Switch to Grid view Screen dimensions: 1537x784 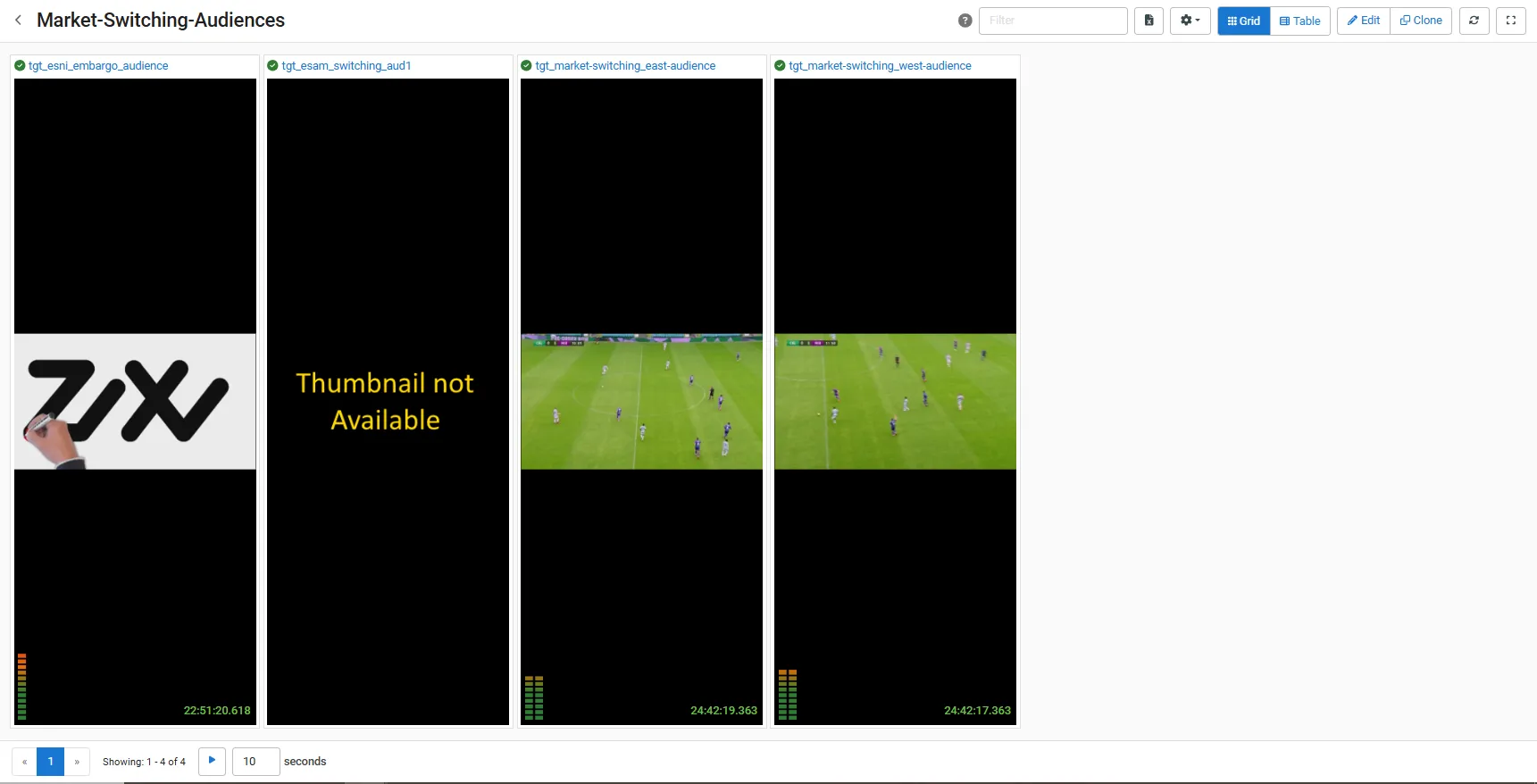coord(1243,21)
